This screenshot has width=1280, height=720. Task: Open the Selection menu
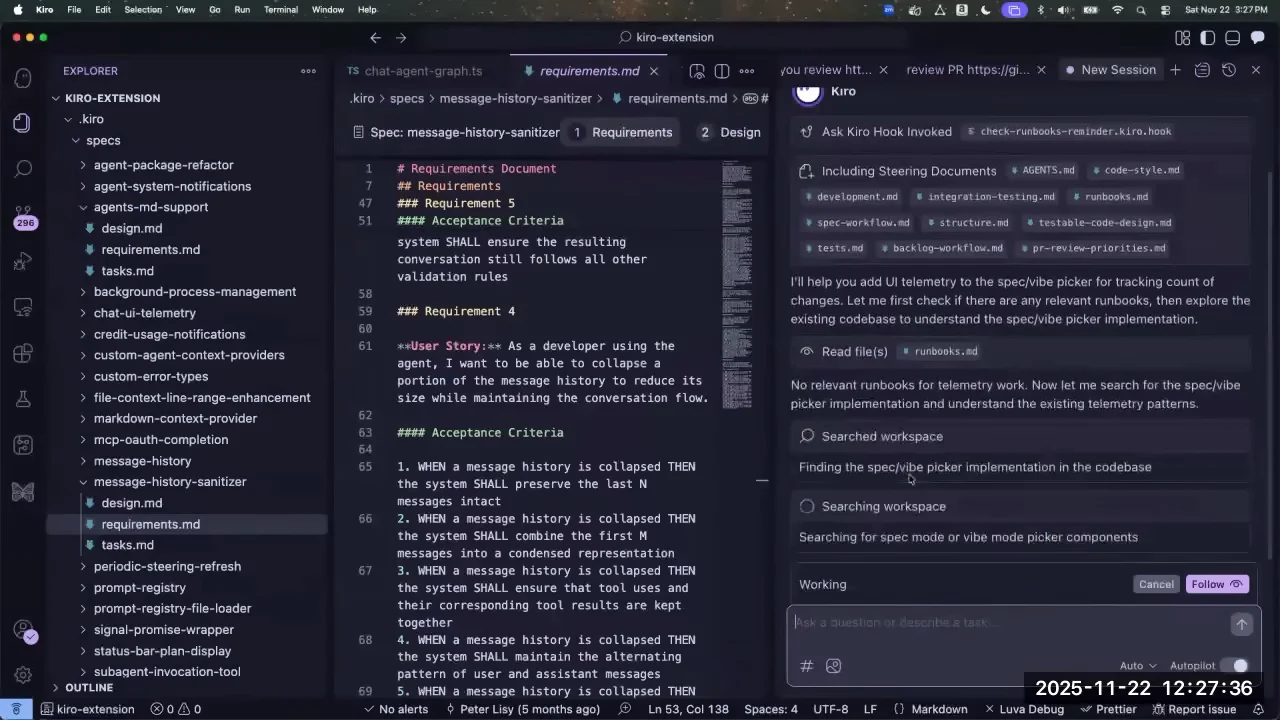143,10
